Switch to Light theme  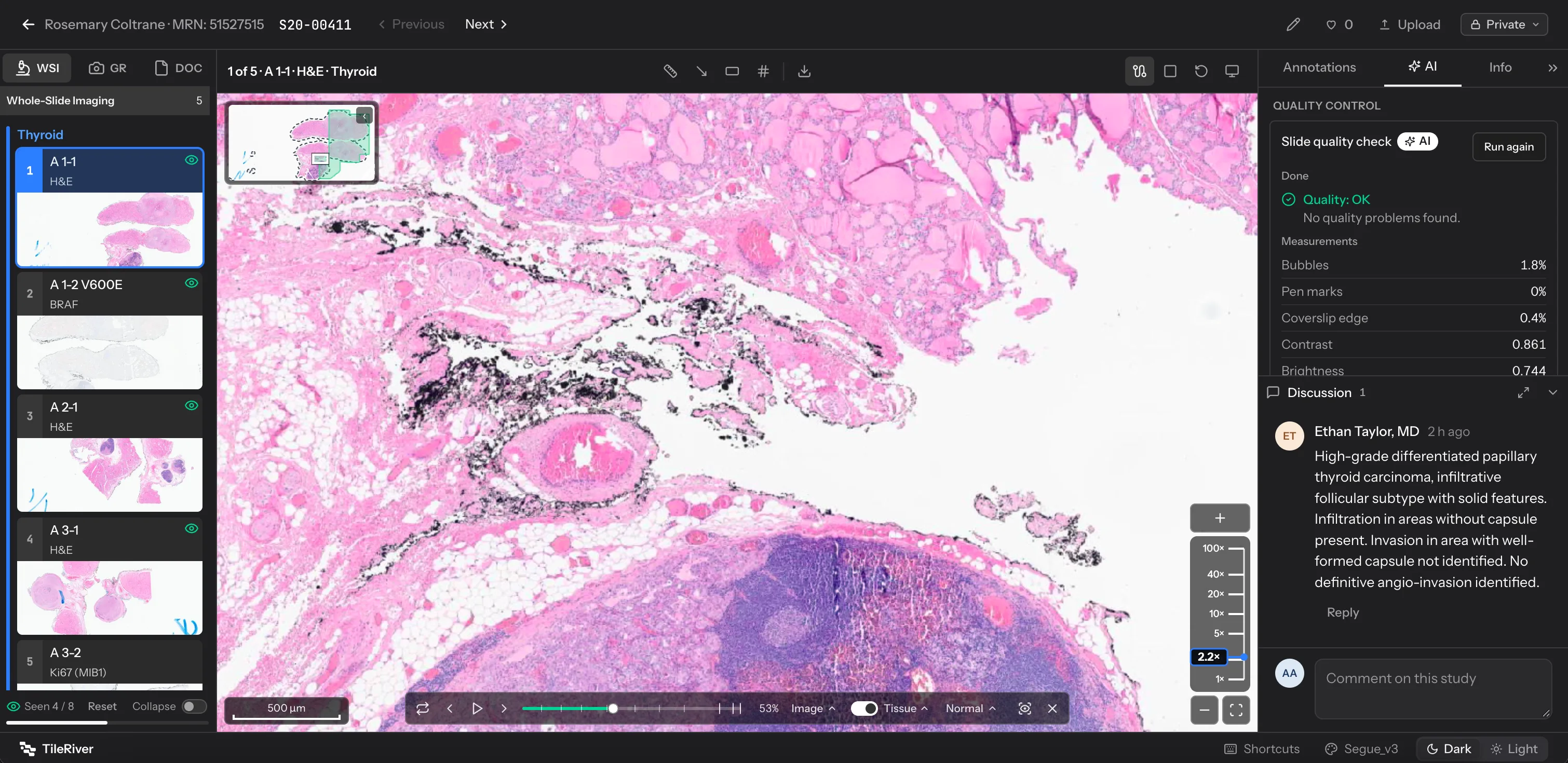[x=1514, y=748]
